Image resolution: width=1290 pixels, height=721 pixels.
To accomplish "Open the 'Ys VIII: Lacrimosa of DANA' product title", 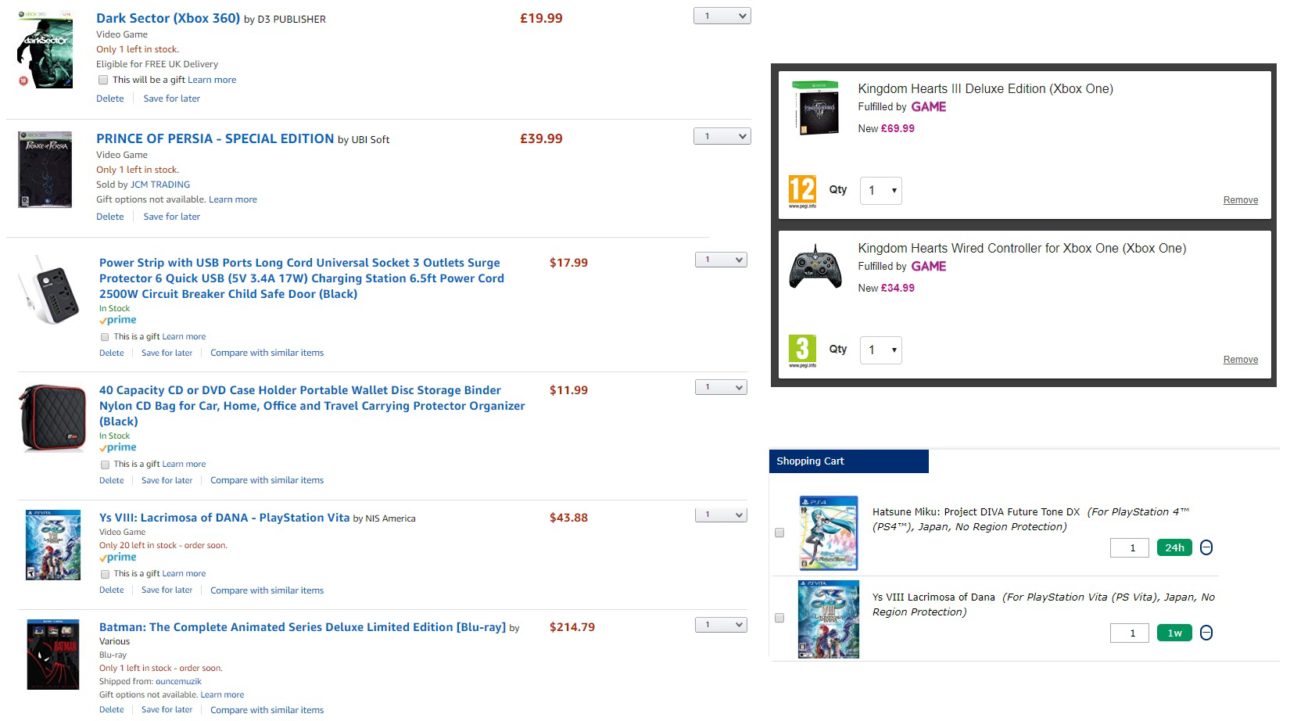I will point(224,518).
